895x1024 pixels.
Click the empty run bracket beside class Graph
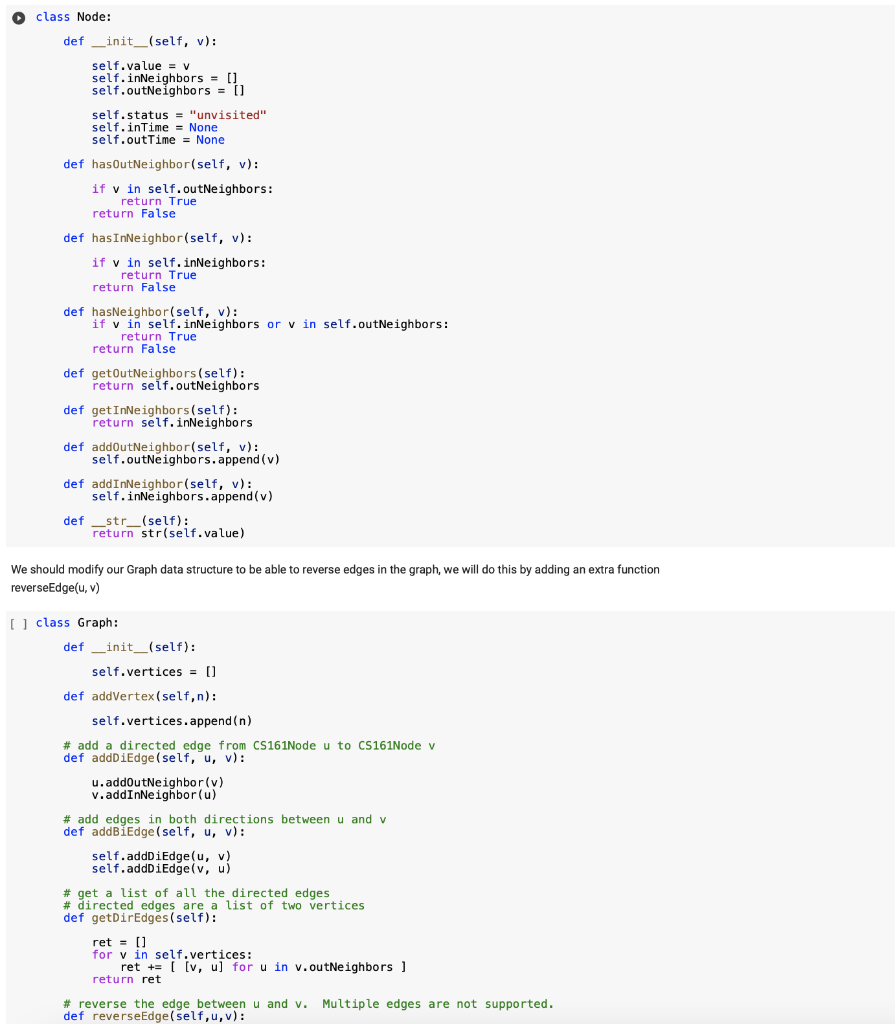click(19, 624)
